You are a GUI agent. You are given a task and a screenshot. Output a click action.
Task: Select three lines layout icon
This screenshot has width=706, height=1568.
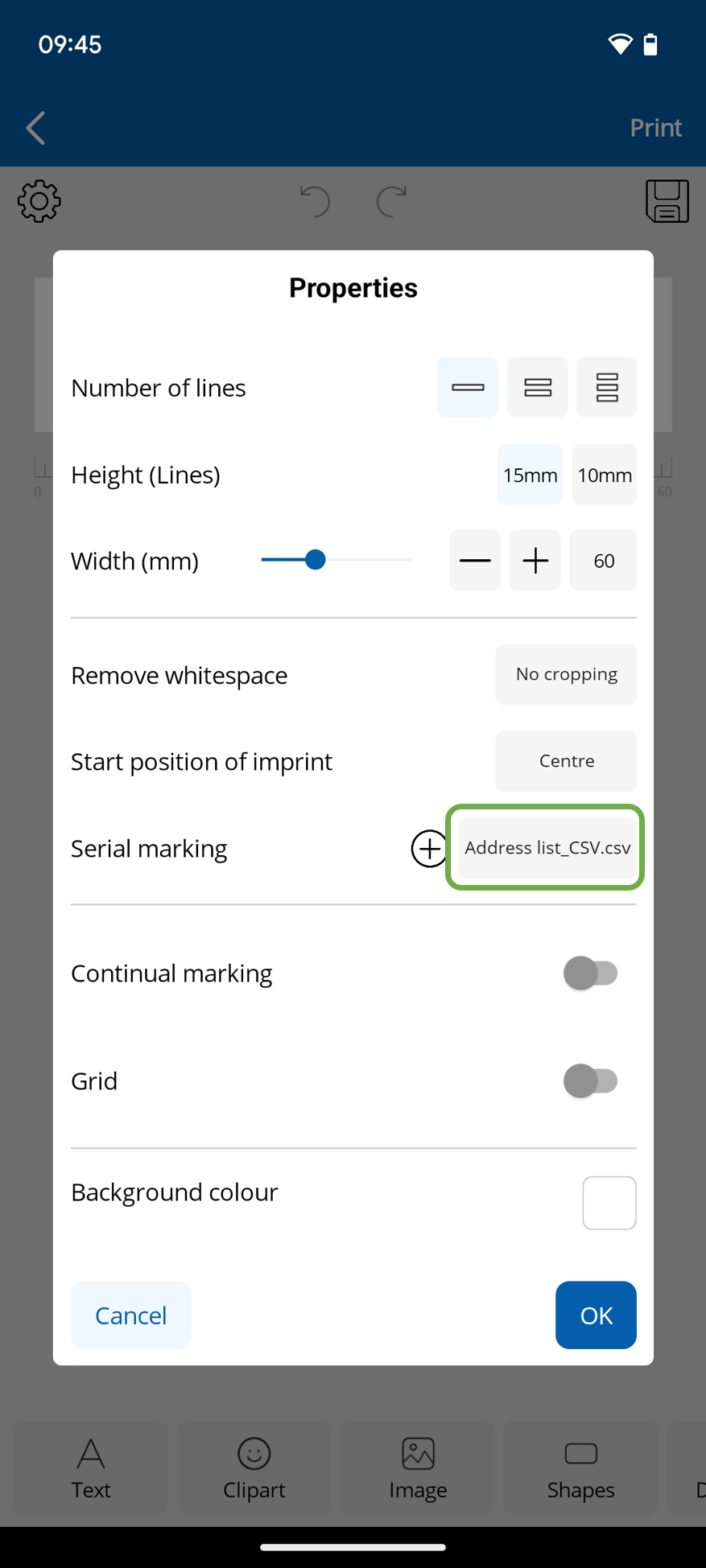(606, 387)
